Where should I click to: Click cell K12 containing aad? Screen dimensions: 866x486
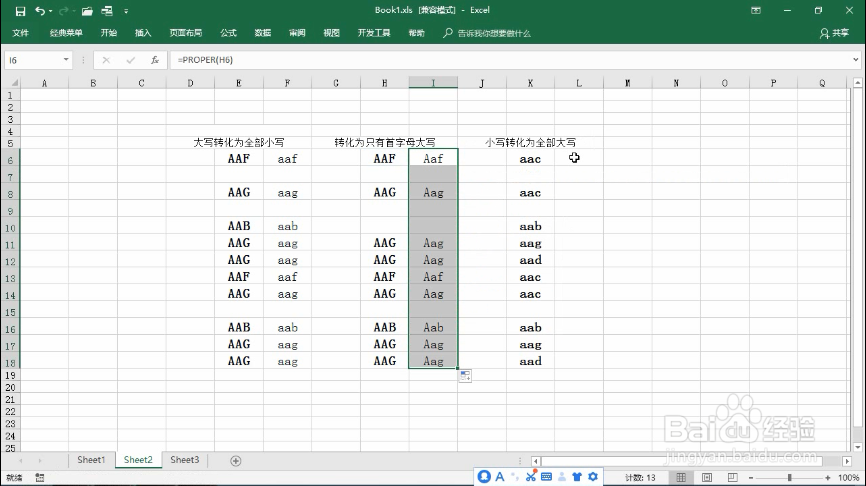(x=530, y=260)
